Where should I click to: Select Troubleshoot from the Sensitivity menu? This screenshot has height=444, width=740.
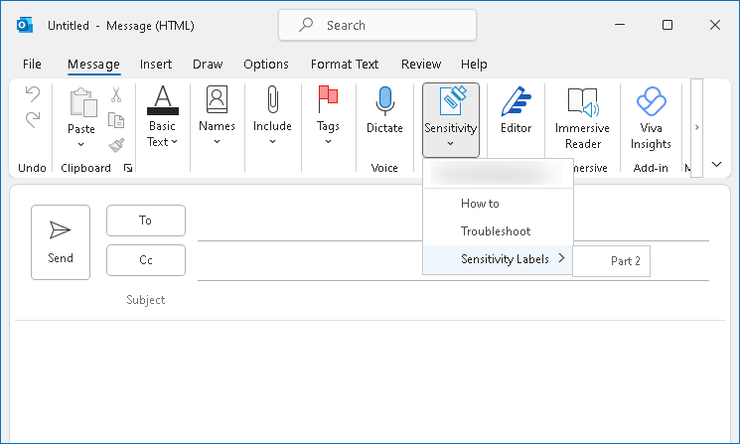[x=495, y=231]
